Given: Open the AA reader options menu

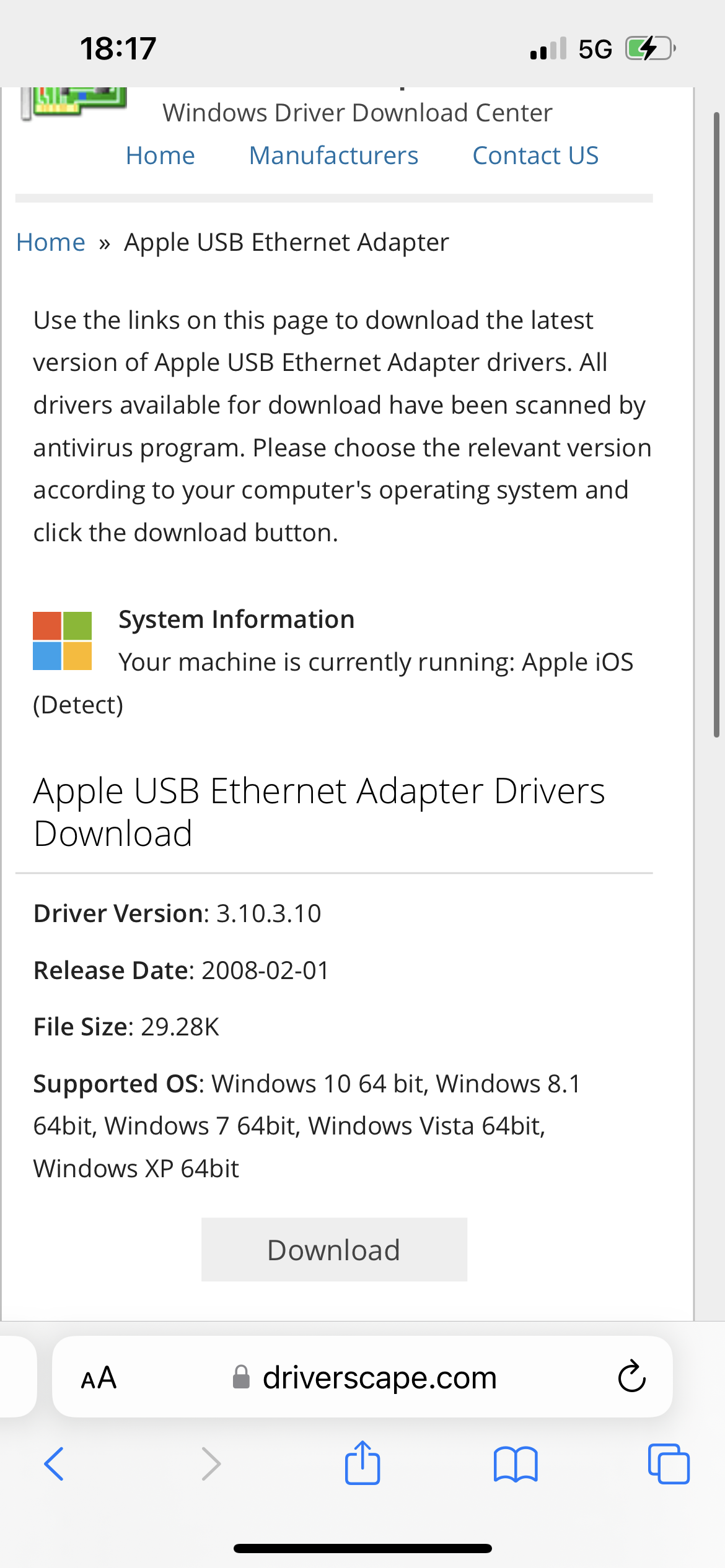Looking at the screenshot, I should tap(99, 1377).
